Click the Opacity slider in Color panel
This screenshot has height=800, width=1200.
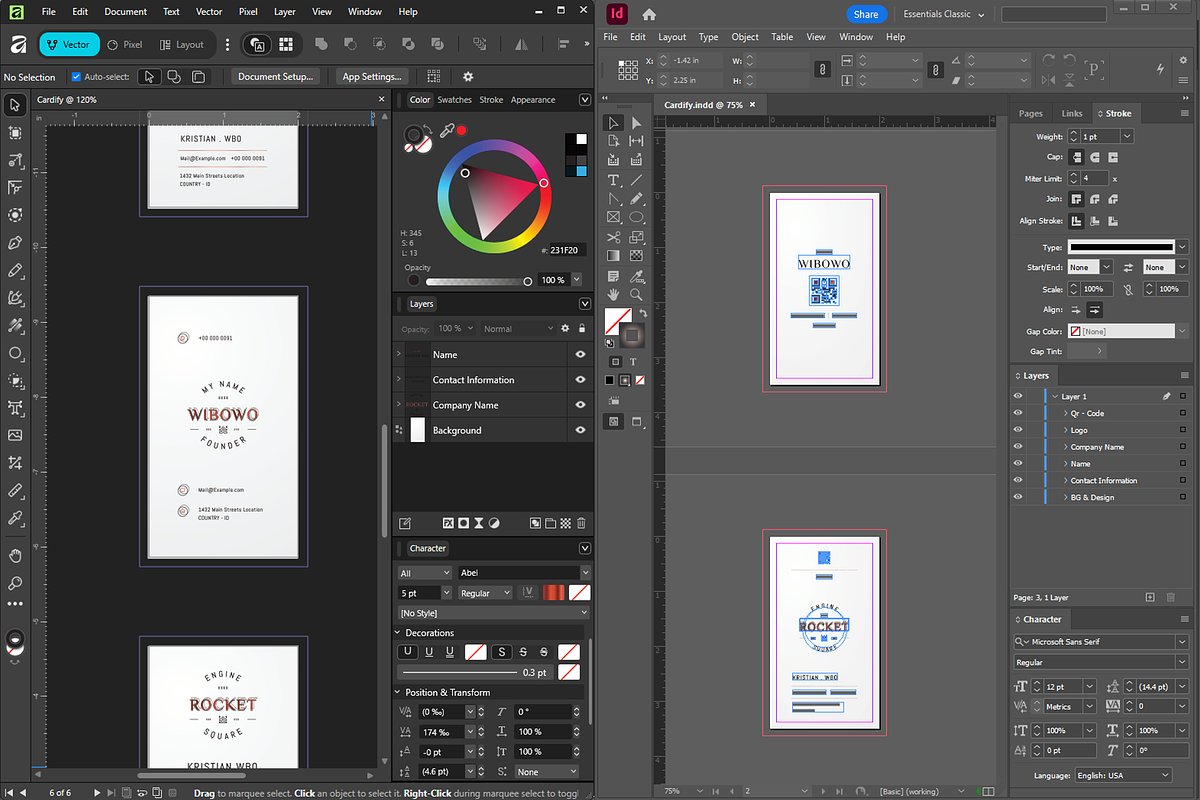(x=478, y=281)
